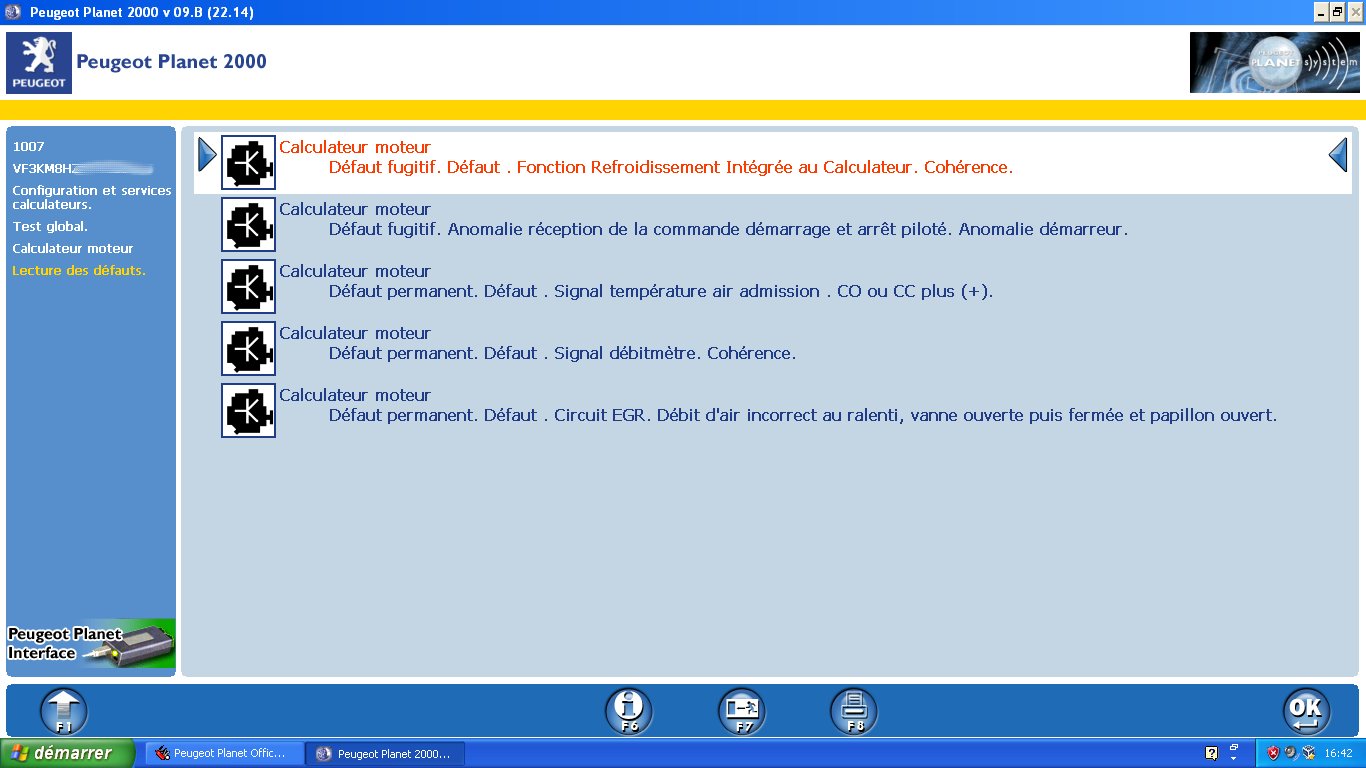Select 1007 vehicle entry in sidebar

pos(29,146)
